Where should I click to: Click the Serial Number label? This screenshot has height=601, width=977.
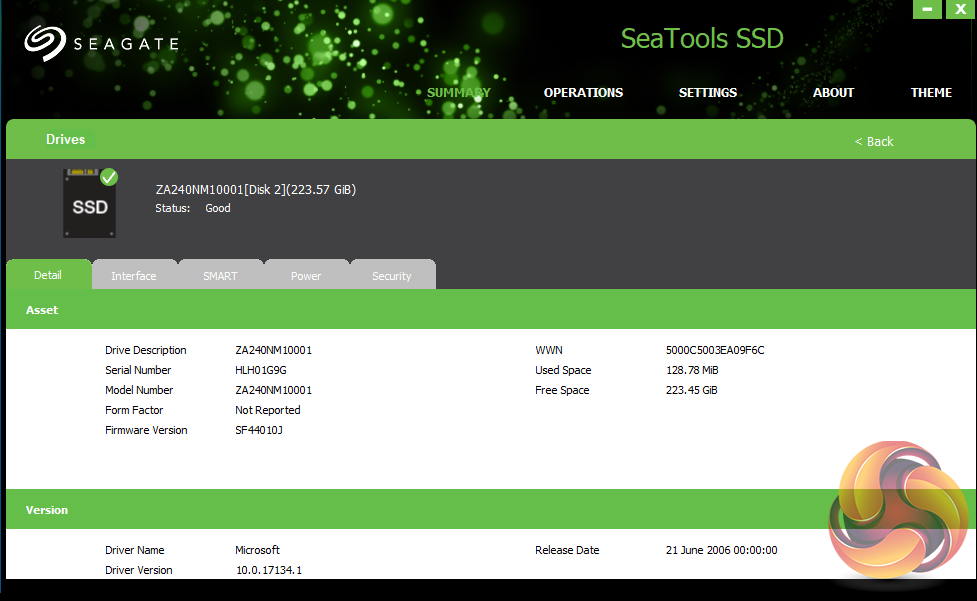(138, 370)
